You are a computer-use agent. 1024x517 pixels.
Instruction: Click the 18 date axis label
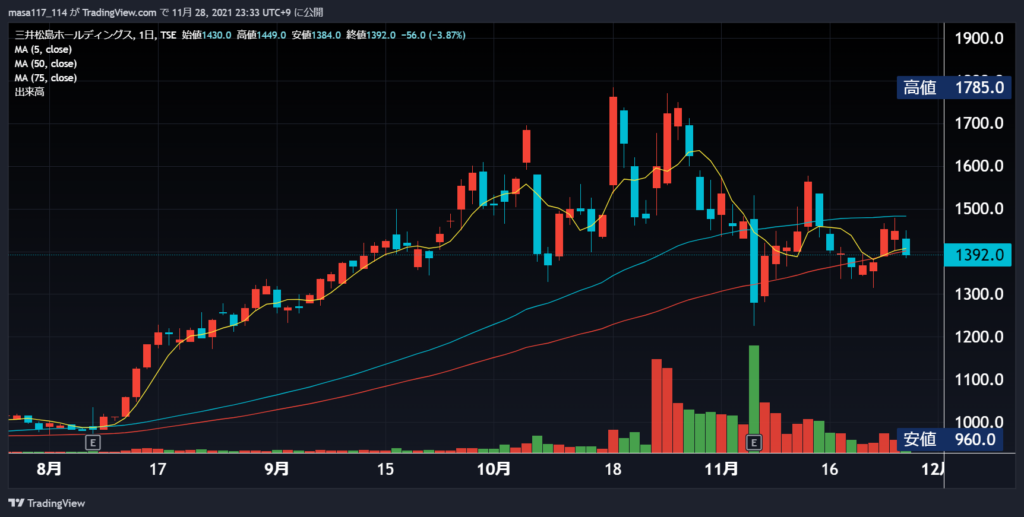(613, 469)
